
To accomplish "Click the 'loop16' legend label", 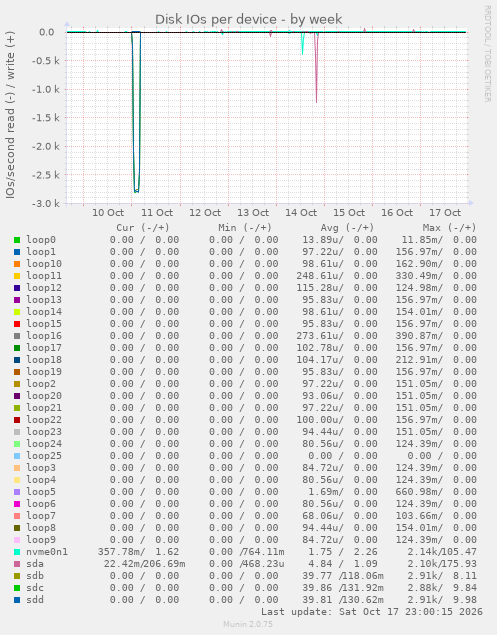I will click(x=44, y=336).
